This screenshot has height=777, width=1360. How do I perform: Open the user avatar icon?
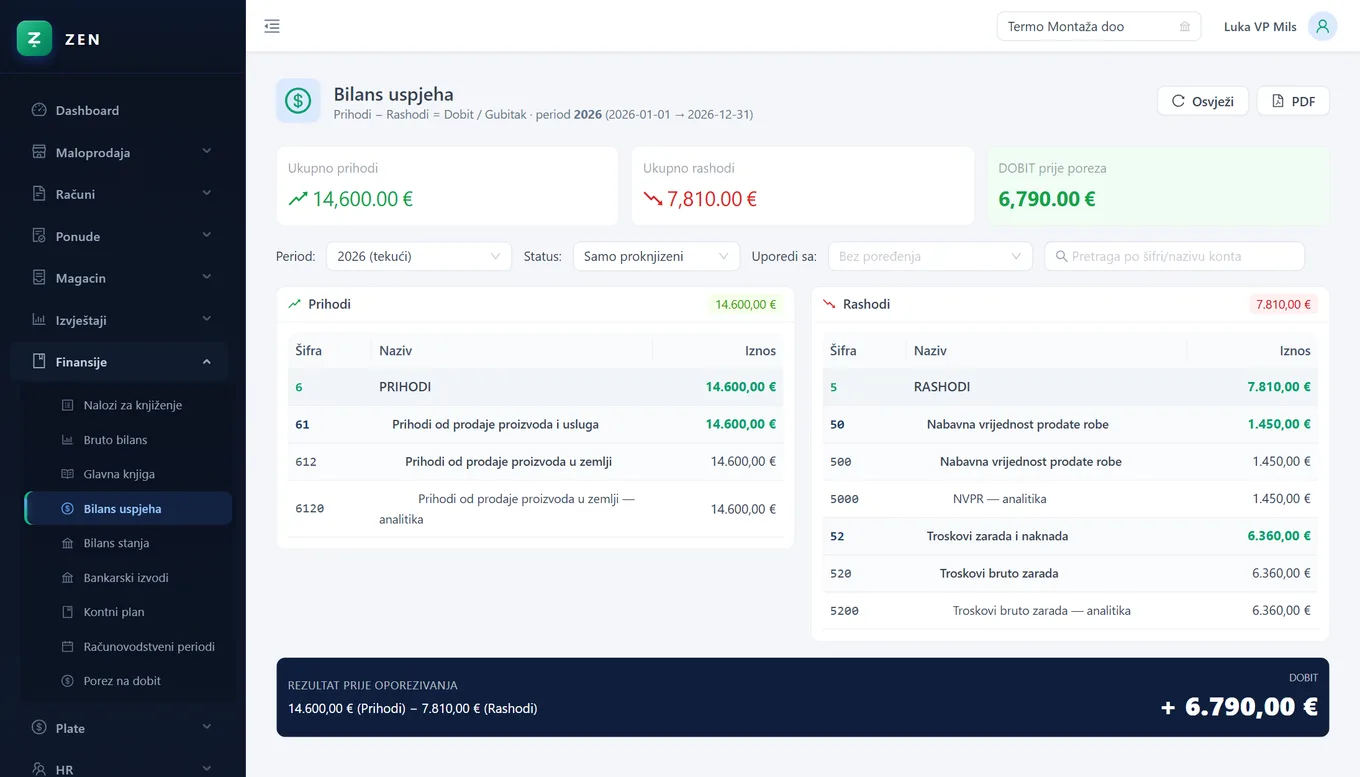click(1323, 26)
